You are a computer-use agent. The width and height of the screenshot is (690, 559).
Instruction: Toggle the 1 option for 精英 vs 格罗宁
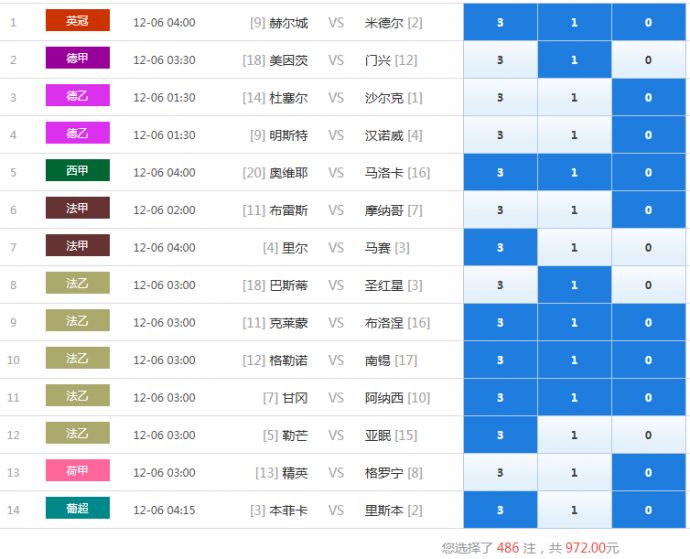(574, 473)
